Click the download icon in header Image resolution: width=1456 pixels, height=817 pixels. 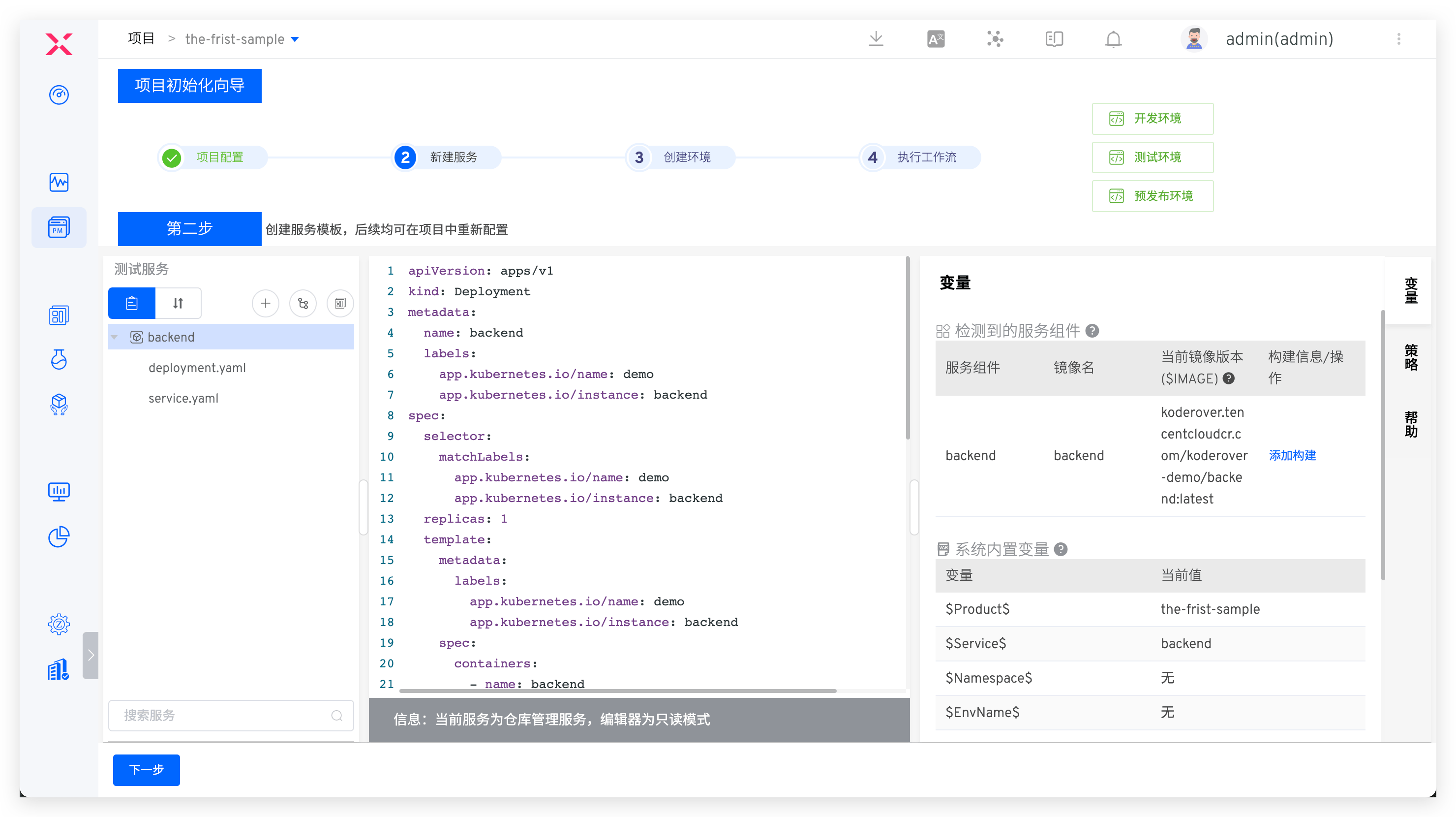click(876, 39)
